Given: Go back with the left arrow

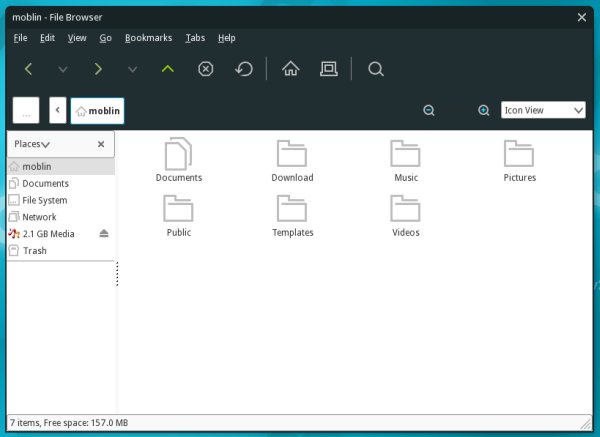Looking at the screenshot, I should pos(28,69).
